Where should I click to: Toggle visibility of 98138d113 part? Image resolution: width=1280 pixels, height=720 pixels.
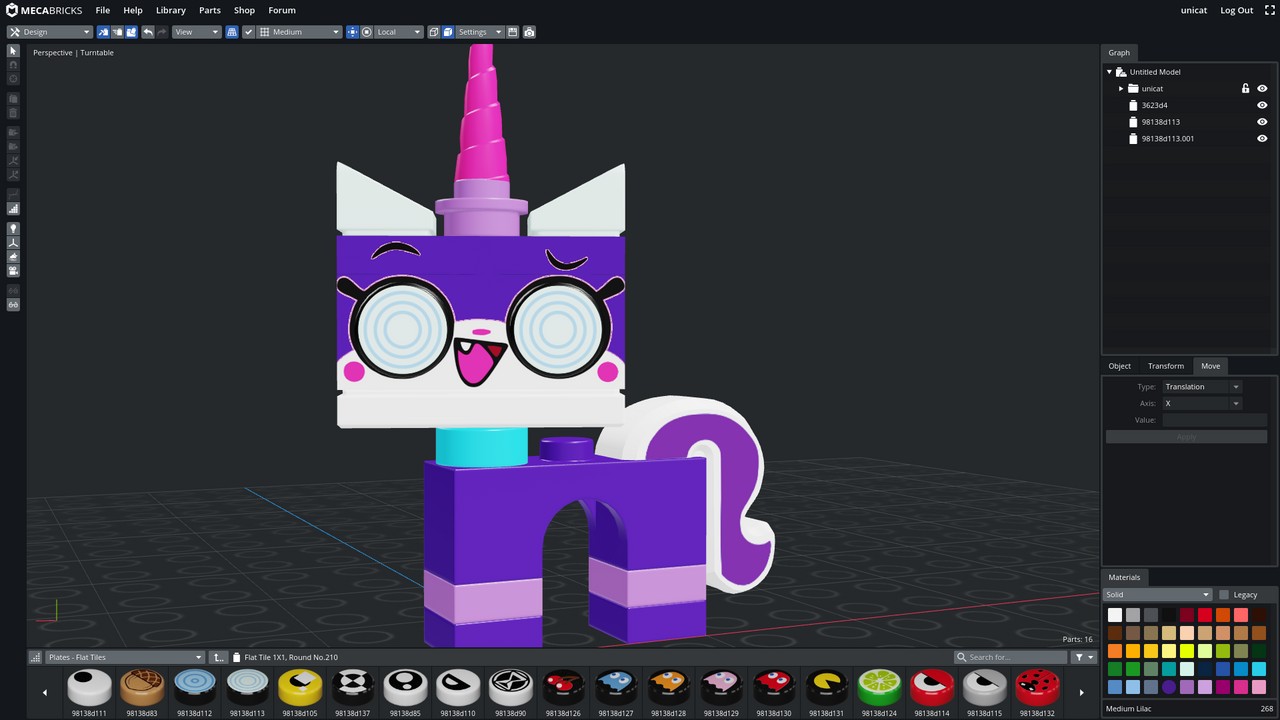click(x=1262, y=122)
